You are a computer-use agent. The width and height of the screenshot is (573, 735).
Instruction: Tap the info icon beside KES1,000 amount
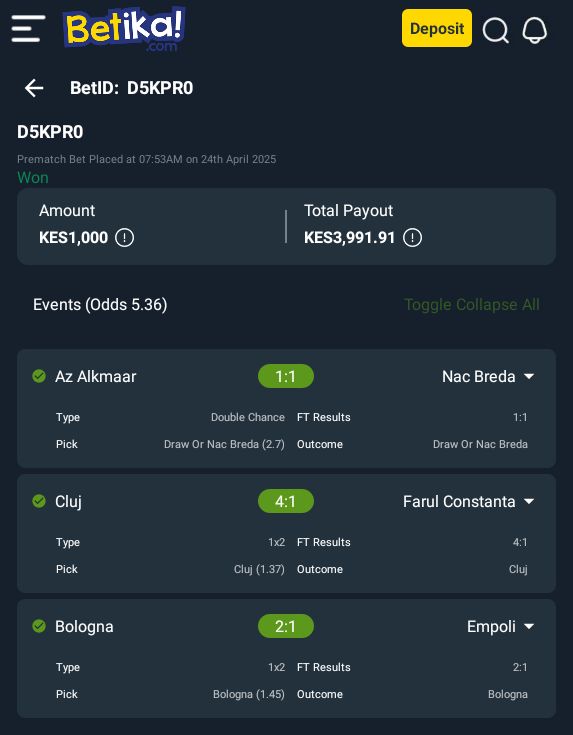coord(125,238)
